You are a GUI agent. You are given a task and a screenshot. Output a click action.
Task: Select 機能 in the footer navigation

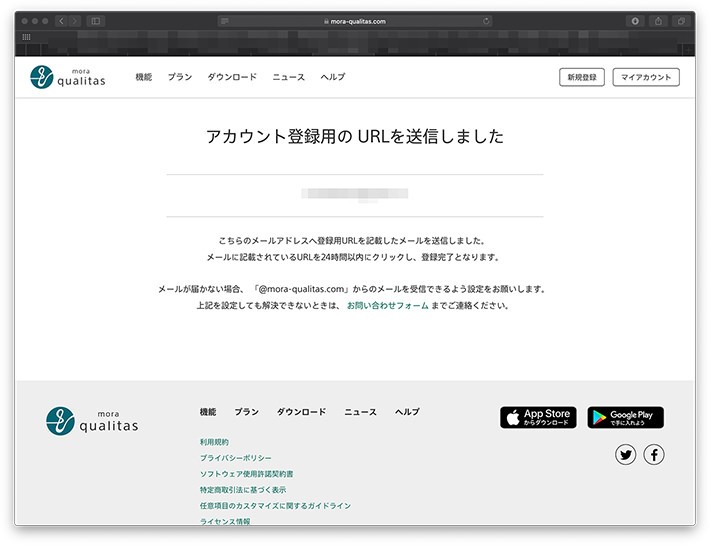pos(208,412)
